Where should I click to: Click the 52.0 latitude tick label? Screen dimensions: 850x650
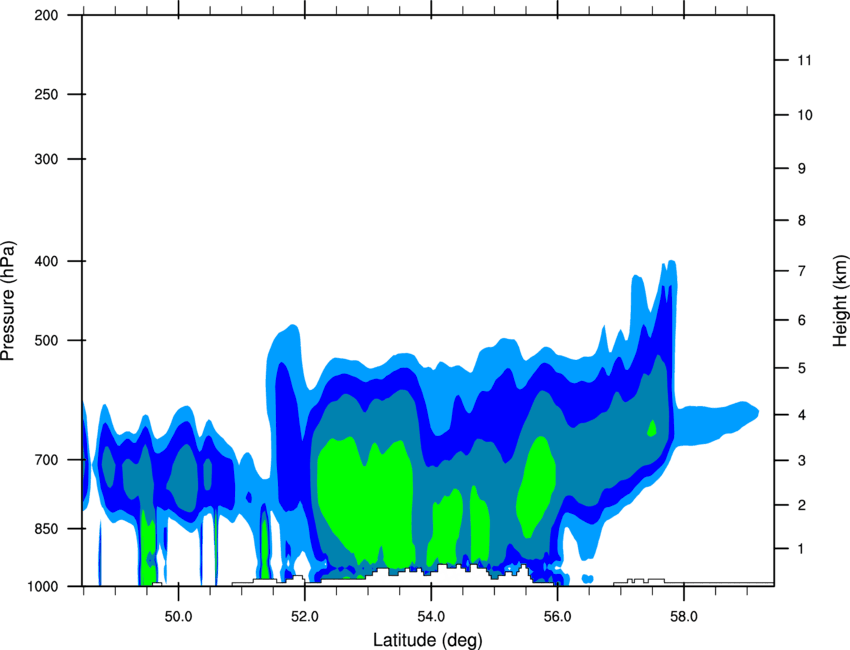click(x=305, y=617)
